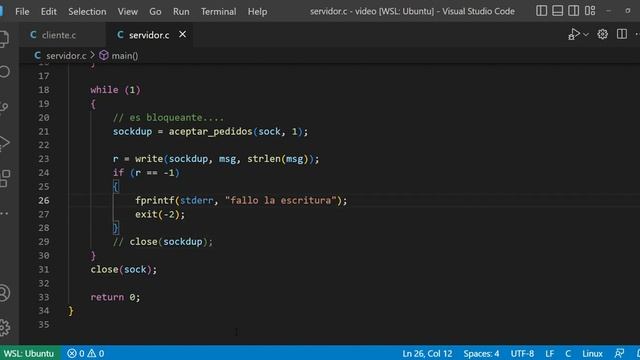Viewport: 640px width, 360px height.
Task: Open the Go menu
Action: coord(155,11)
